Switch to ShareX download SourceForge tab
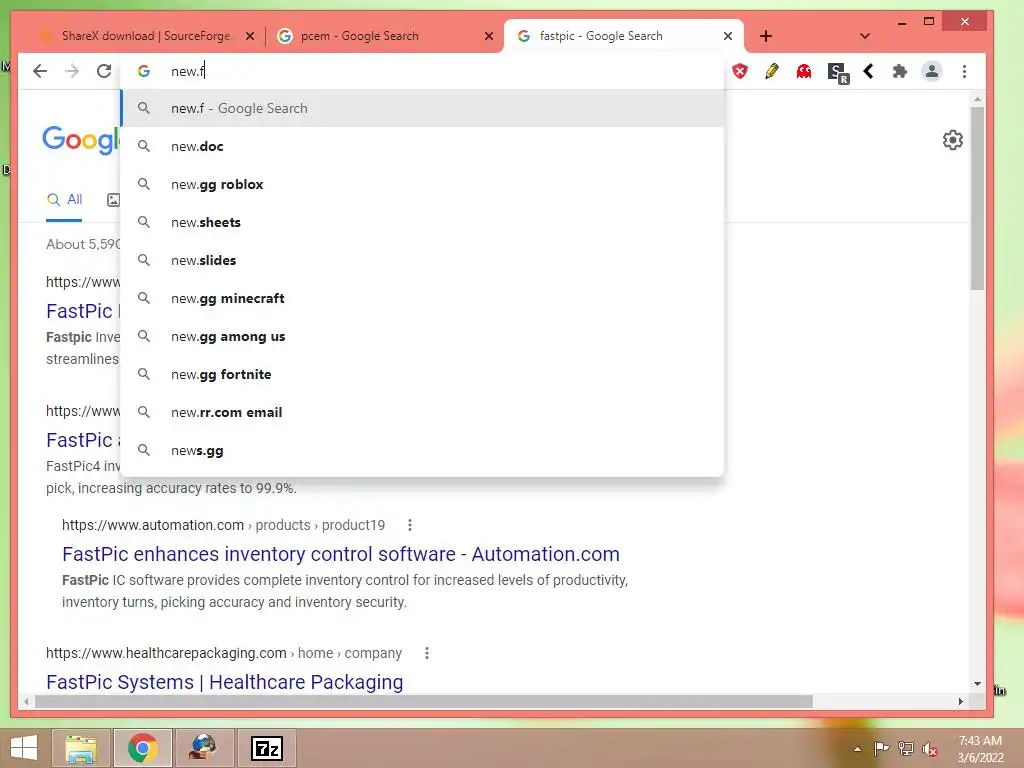 145,36
